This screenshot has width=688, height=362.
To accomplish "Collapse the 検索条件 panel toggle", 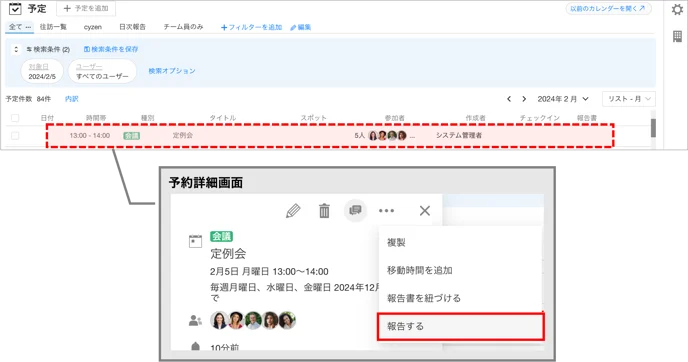I will pos(16,50).
